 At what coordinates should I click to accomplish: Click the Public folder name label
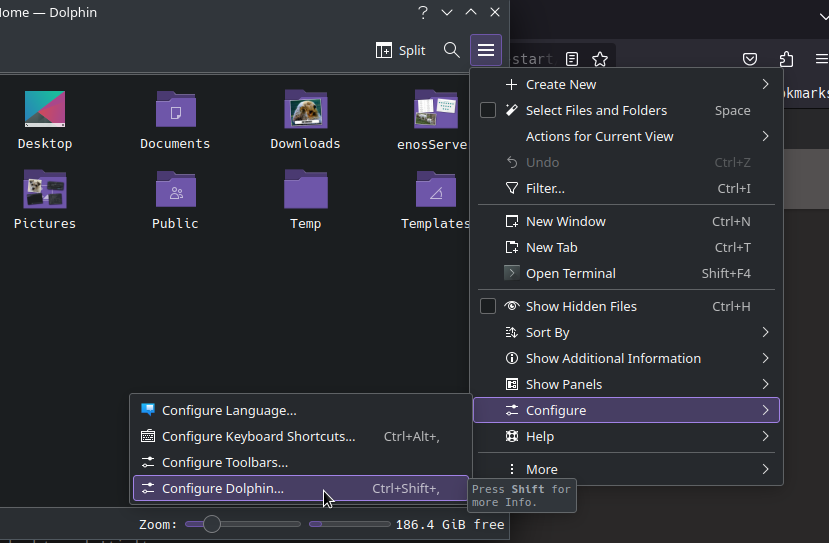click(175, 223)
